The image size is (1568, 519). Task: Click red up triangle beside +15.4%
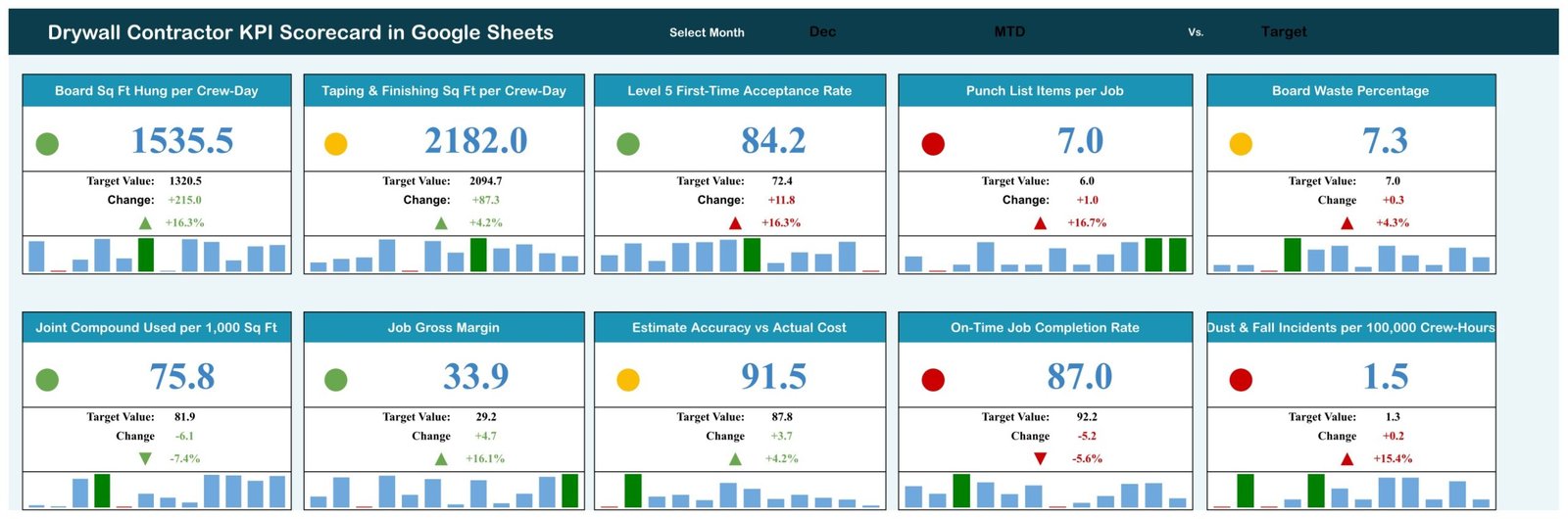1347,458
